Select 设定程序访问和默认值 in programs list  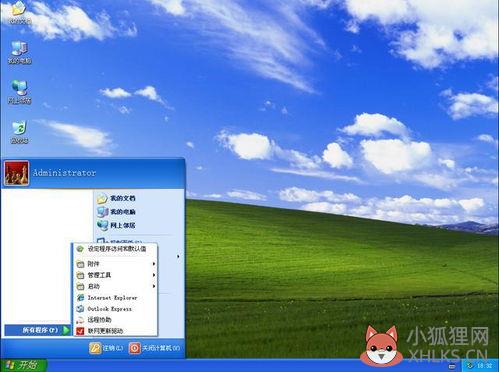click(x=115, y=249)
